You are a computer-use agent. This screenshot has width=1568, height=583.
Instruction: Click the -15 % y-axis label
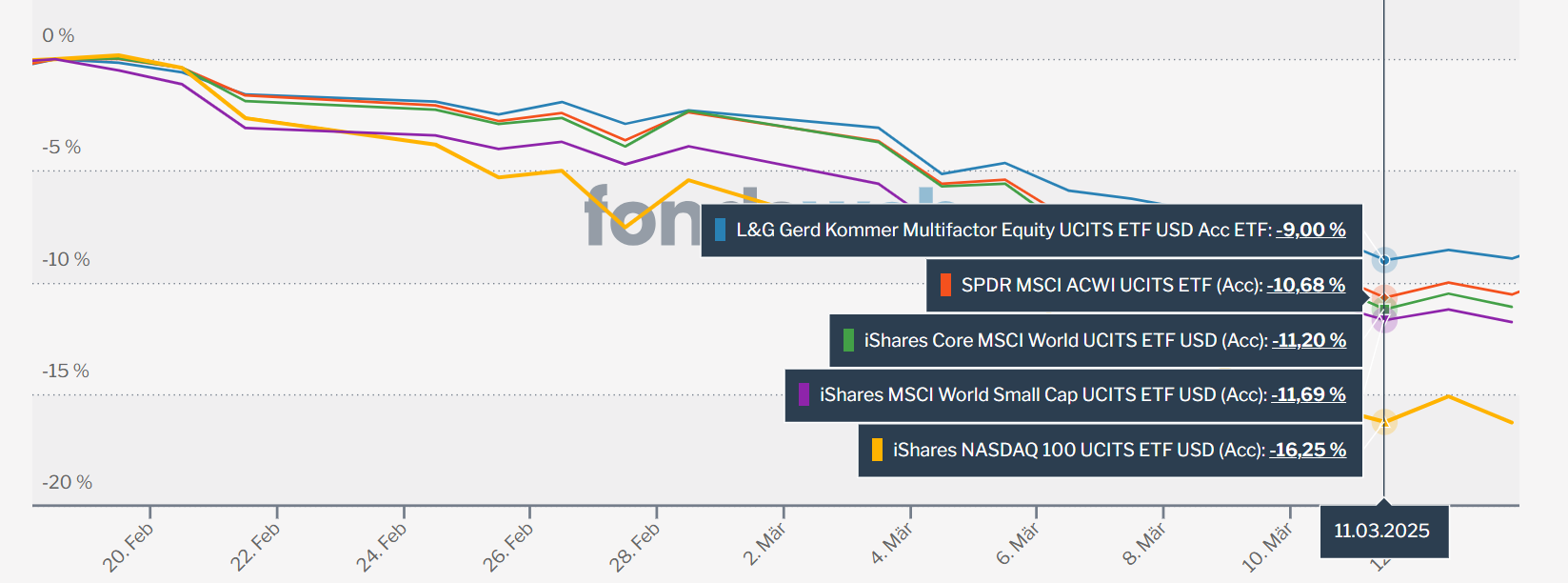click(x=66, y=371)
